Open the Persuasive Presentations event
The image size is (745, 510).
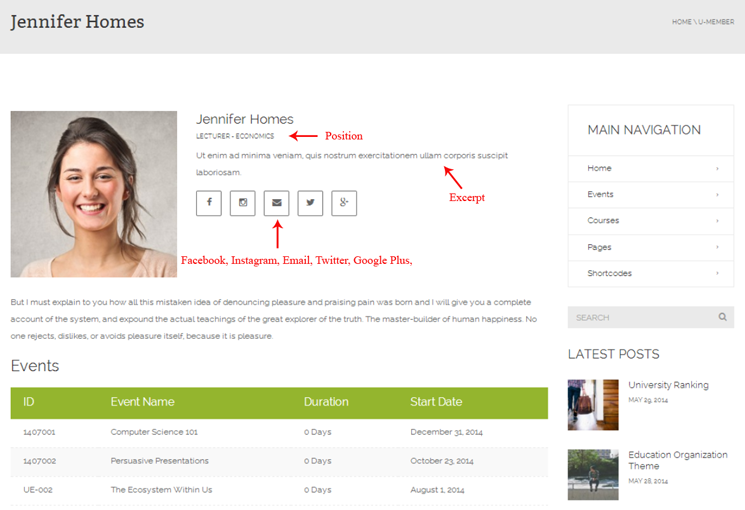pyautogui.click(x=159, y=461)
